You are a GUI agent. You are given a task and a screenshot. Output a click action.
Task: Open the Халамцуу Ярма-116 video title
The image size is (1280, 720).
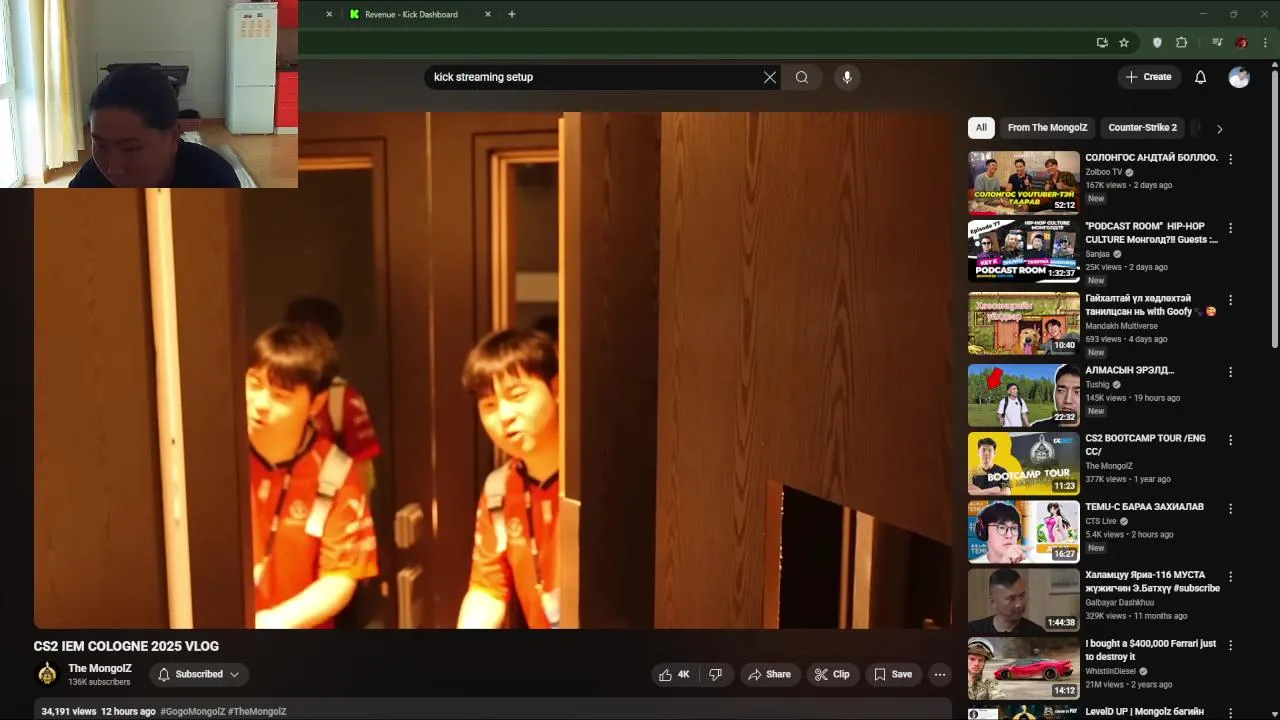[x=1152, y=582]
